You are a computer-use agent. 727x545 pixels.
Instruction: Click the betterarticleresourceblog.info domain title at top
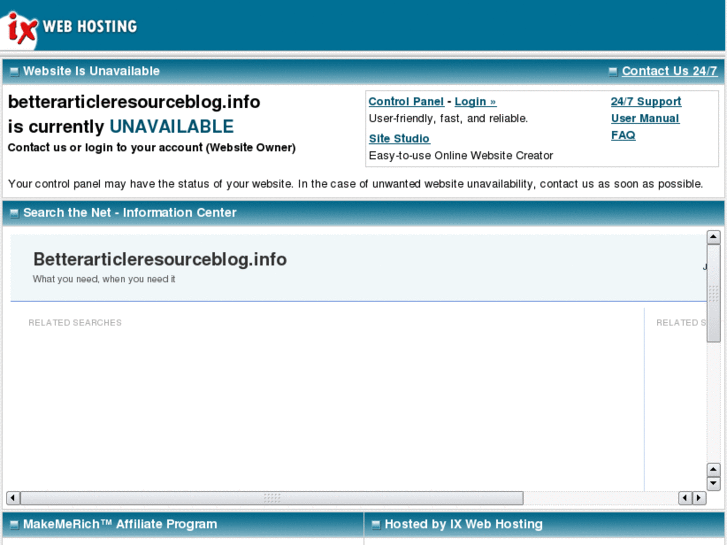(134, 102)
